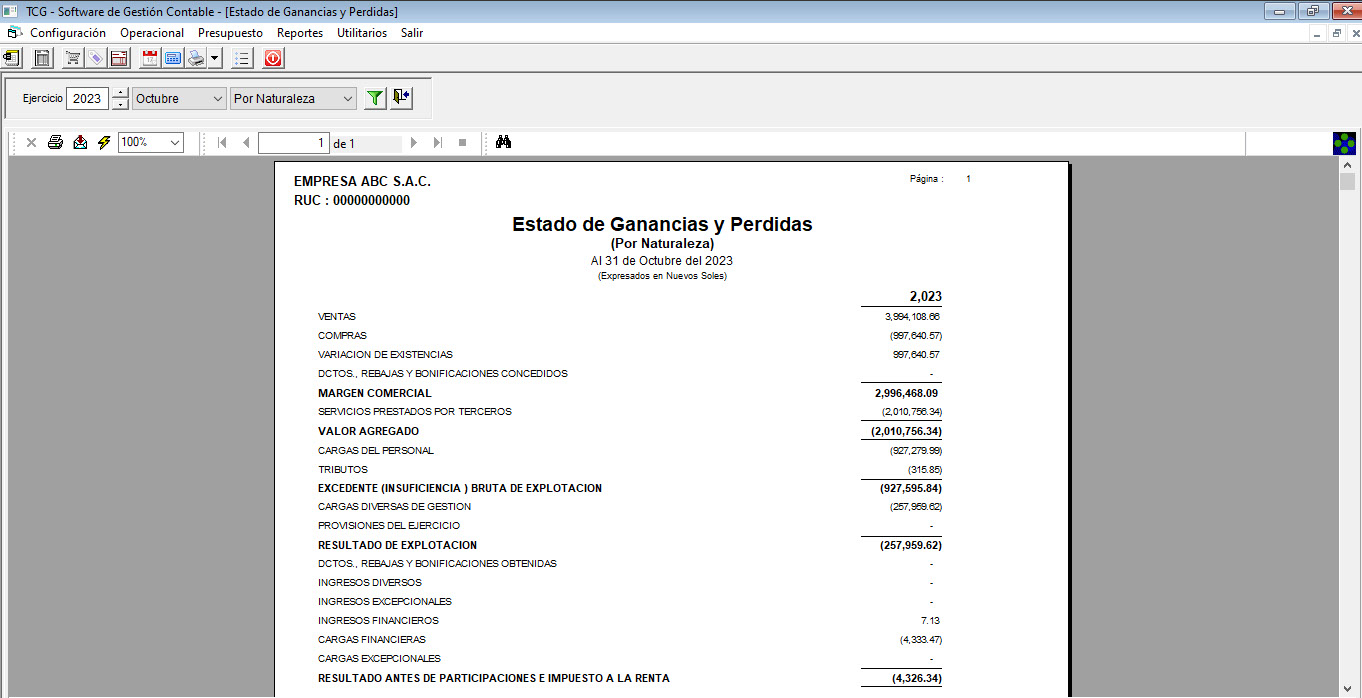The height and width of the screenshot is (698, 1362).
Task: Click the bulleted list toolbar icon
Action: click(x=241, y=59)
